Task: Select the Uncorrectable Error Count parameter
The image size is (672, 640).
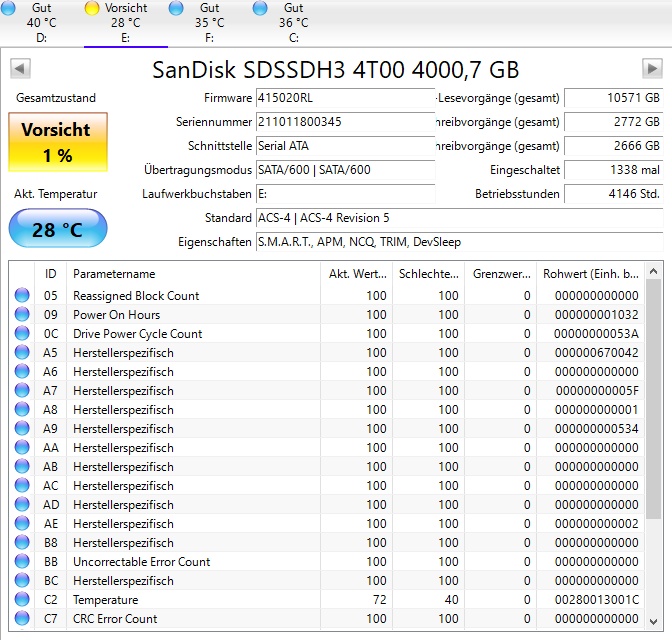Action: tap(141, 562)
